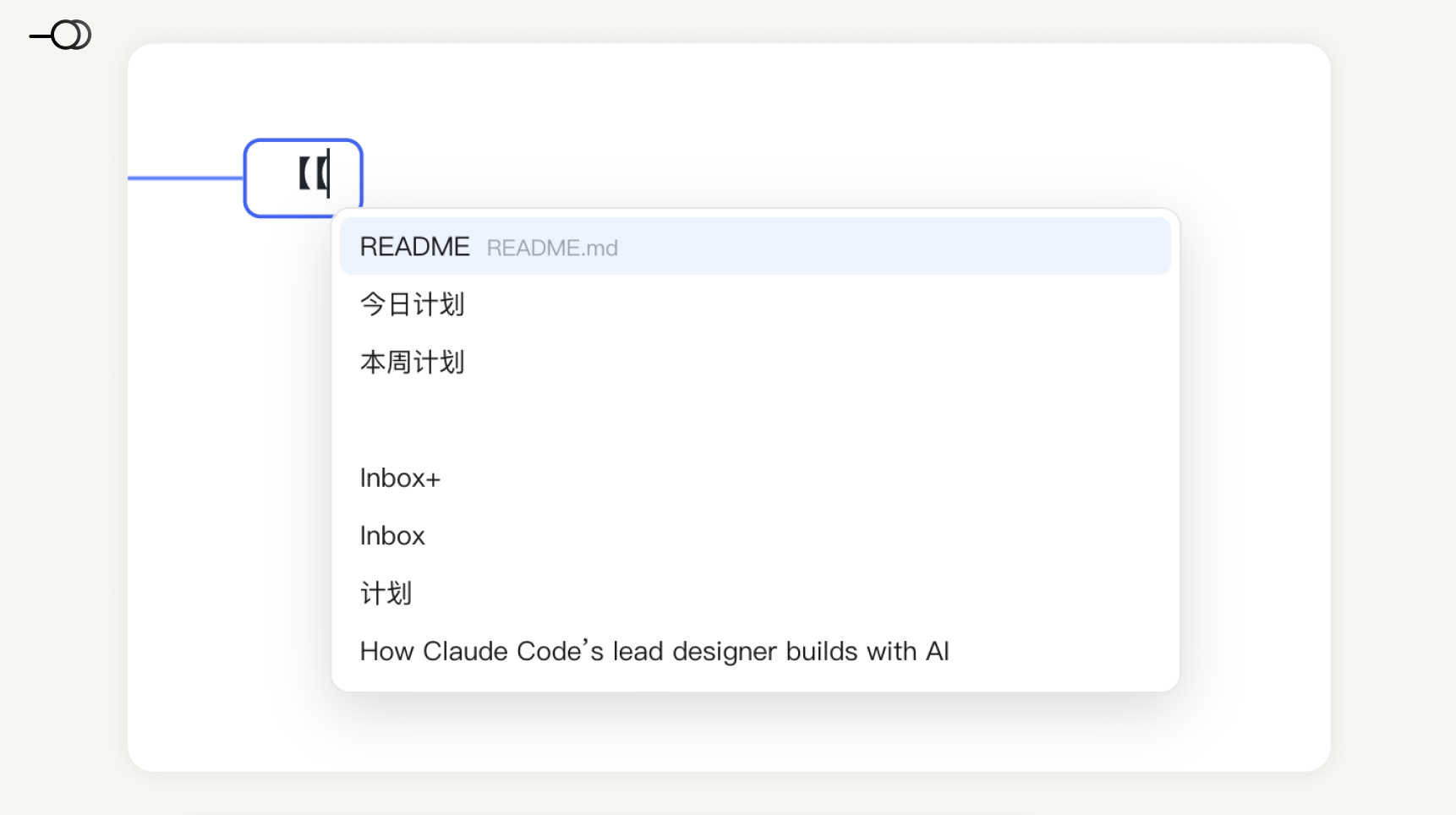Click the [[ bracket text inside the node
This screenshot has height=815, width=1456.
[312, 174]
